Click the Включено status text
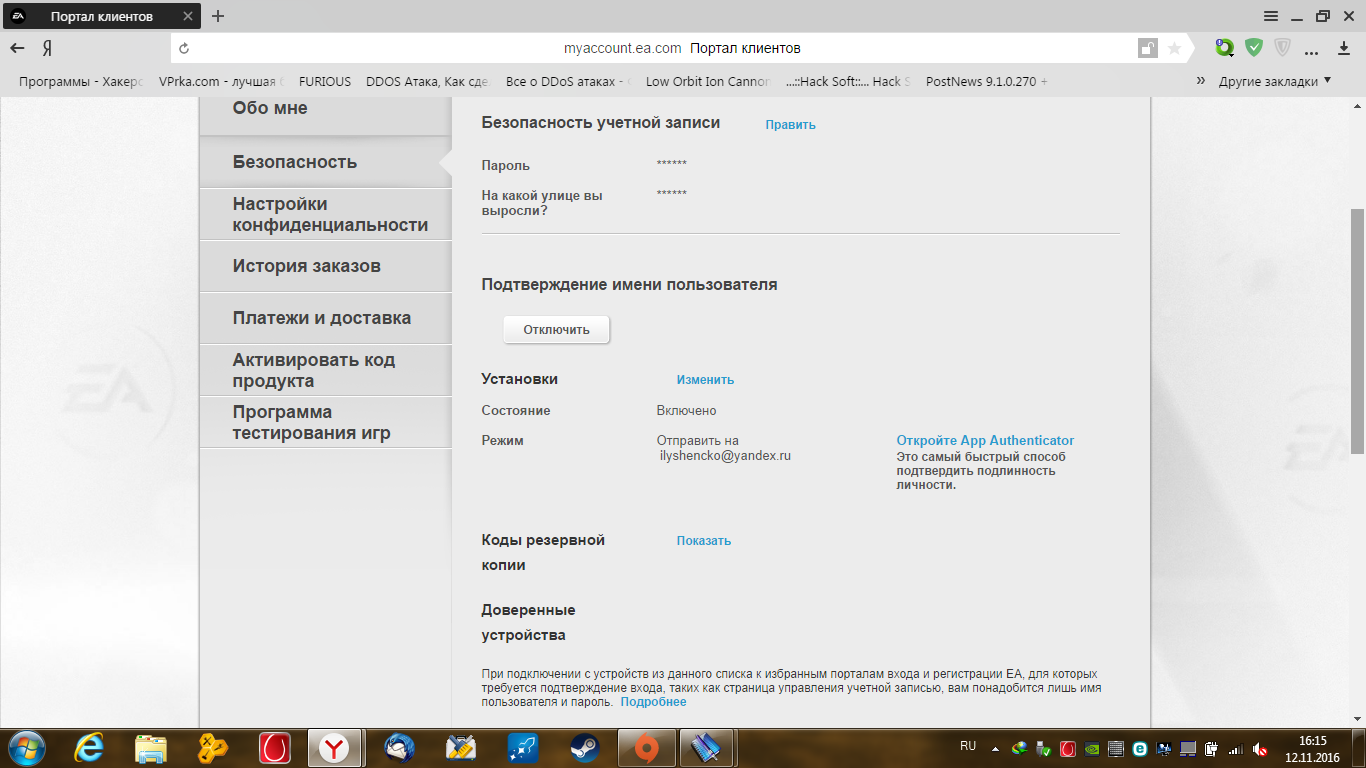Viewport: 1366px width, 768px height. 687,411
